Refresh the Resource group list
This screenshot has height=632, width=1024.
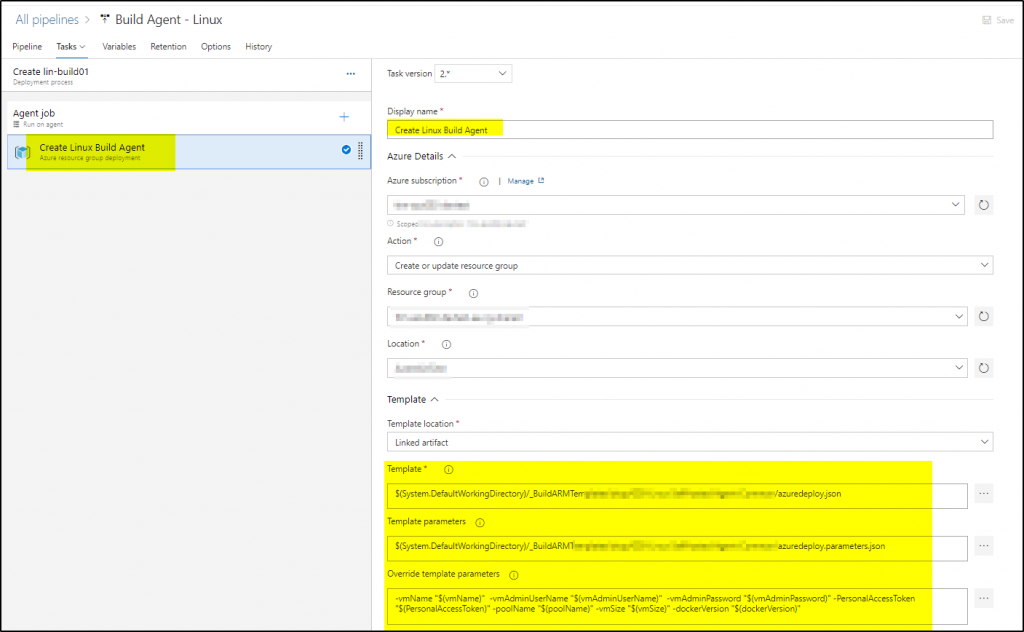tap(983, 316)
